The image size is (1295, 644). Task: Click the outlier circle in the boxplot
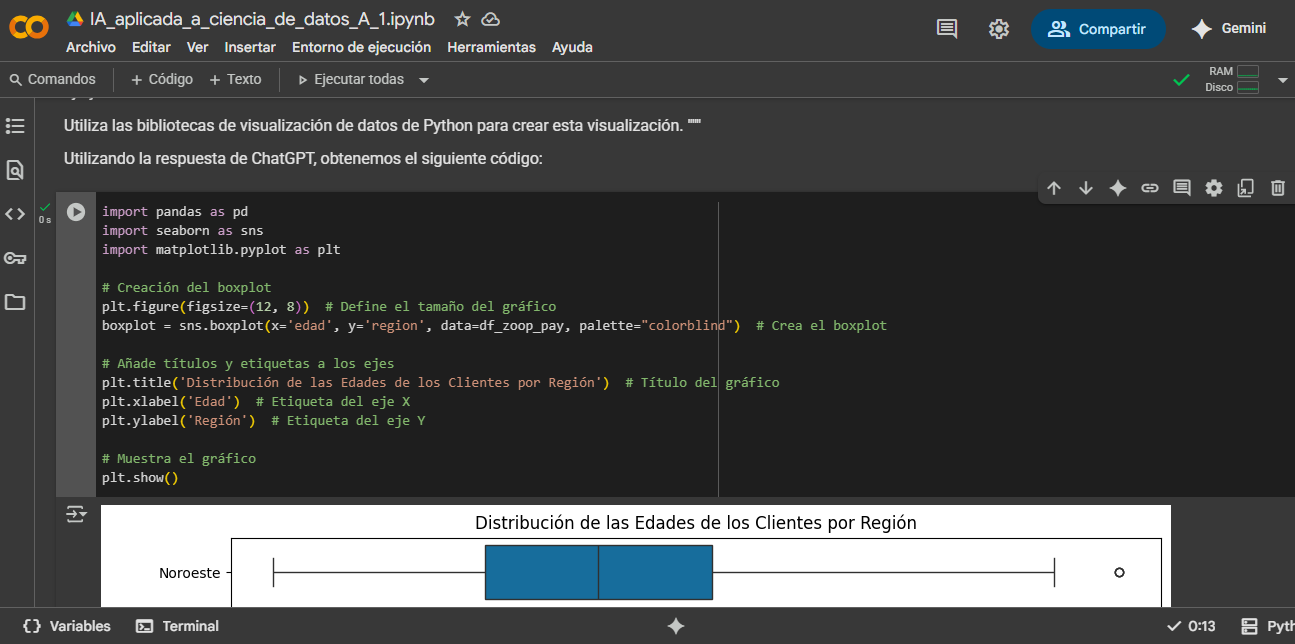pyautogui.click(x=1119, y=572)
